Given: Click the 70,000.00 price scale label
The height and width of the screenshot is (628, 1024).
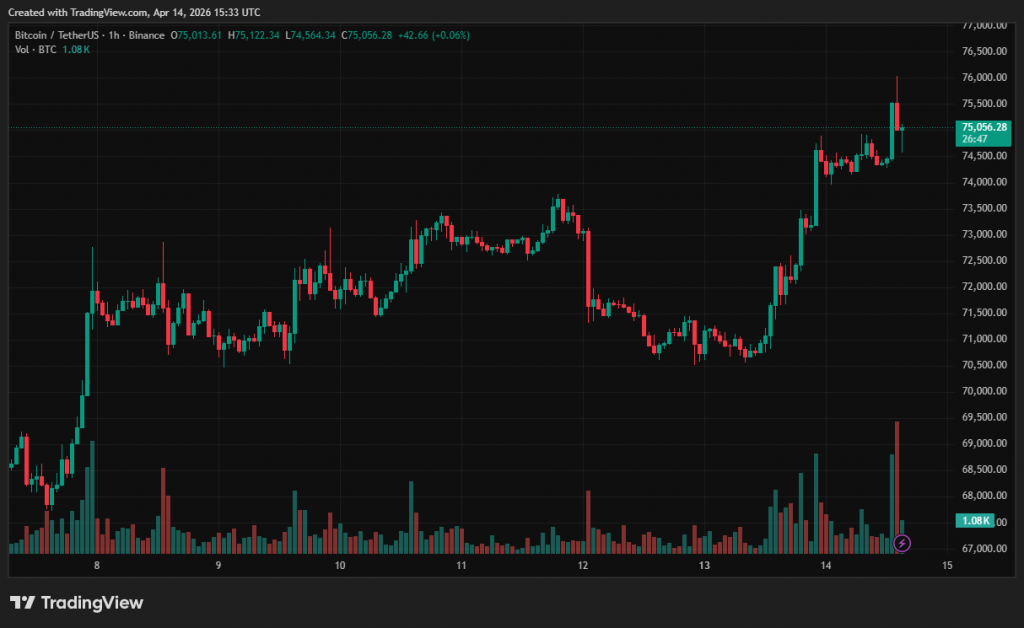Looking at the screenshot, I should point(985,391).
